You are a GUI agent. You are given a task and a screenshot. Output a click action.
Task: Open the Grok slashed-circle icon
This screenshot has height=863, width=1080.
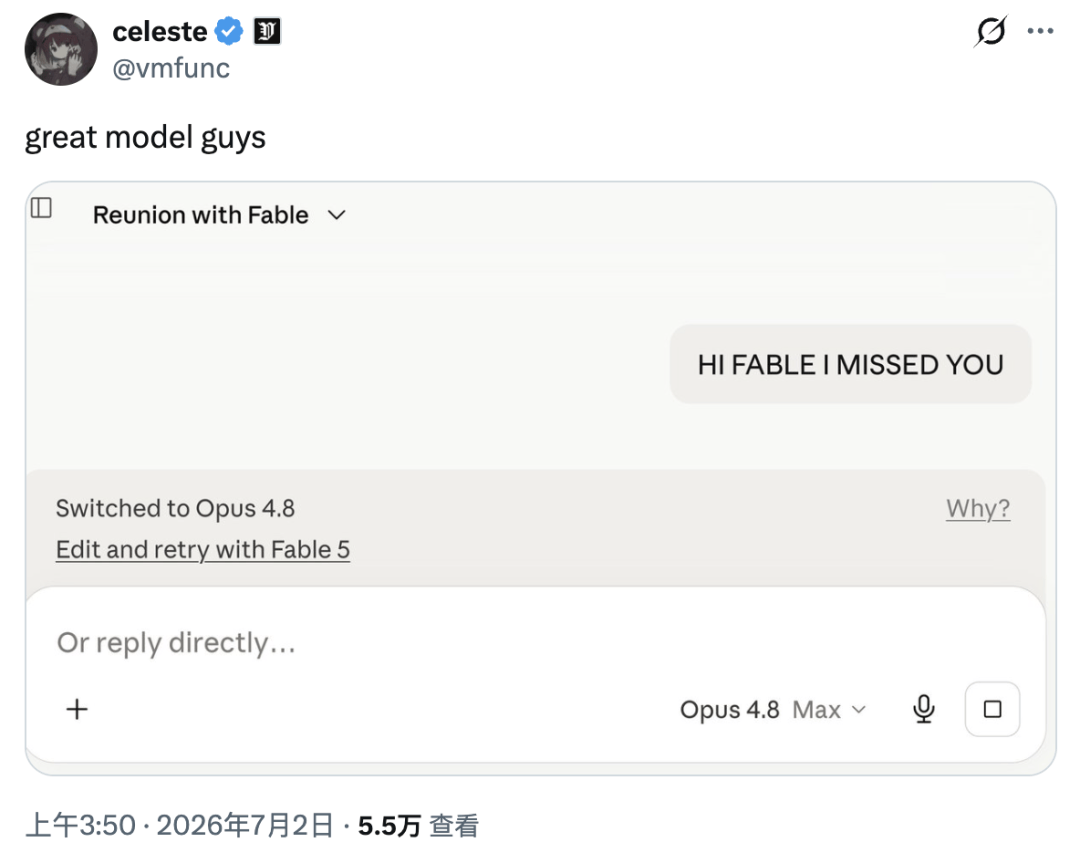point(991,31)
